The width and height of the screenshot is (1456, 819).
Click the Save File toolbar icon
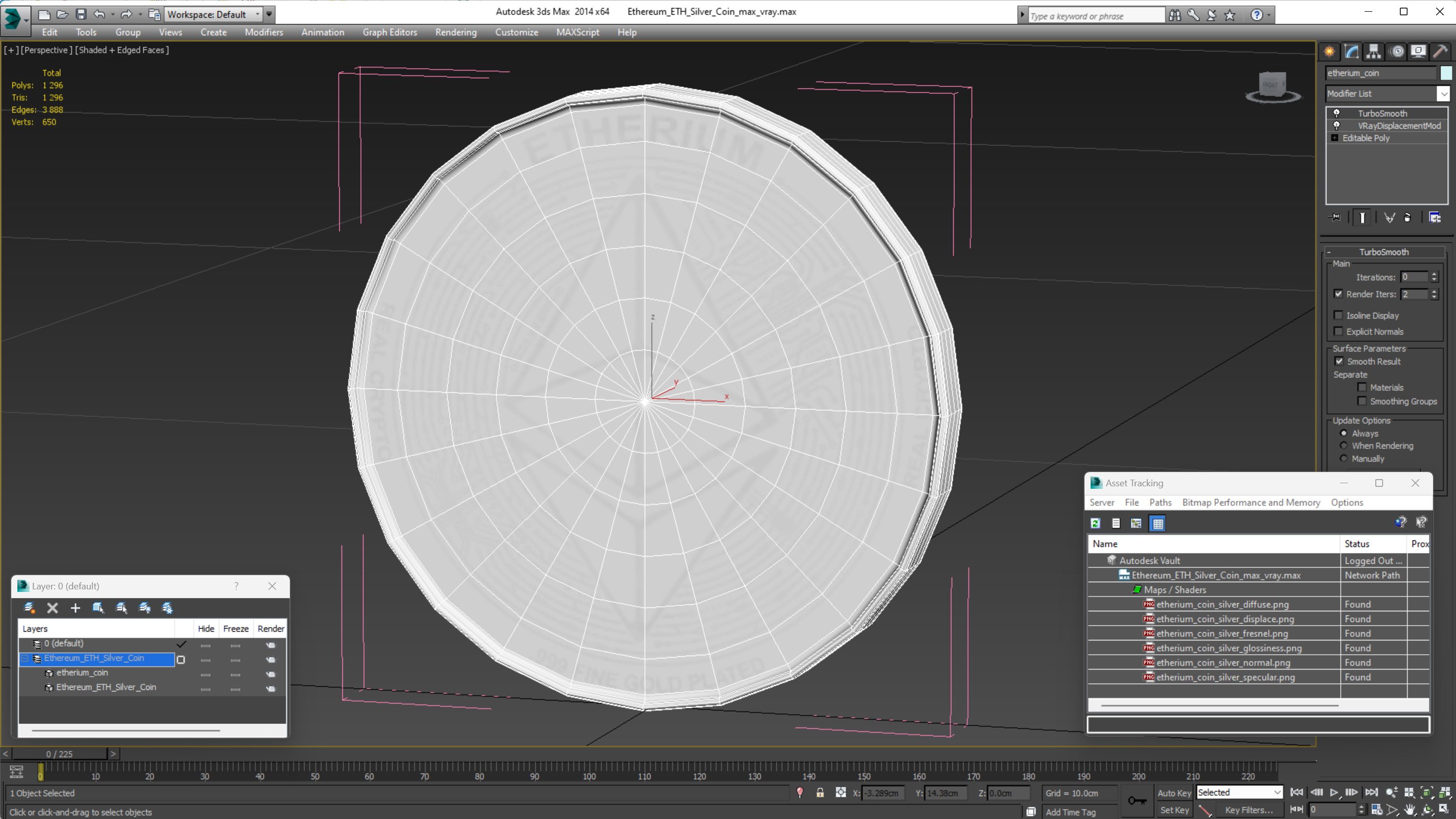click(81, 14)
